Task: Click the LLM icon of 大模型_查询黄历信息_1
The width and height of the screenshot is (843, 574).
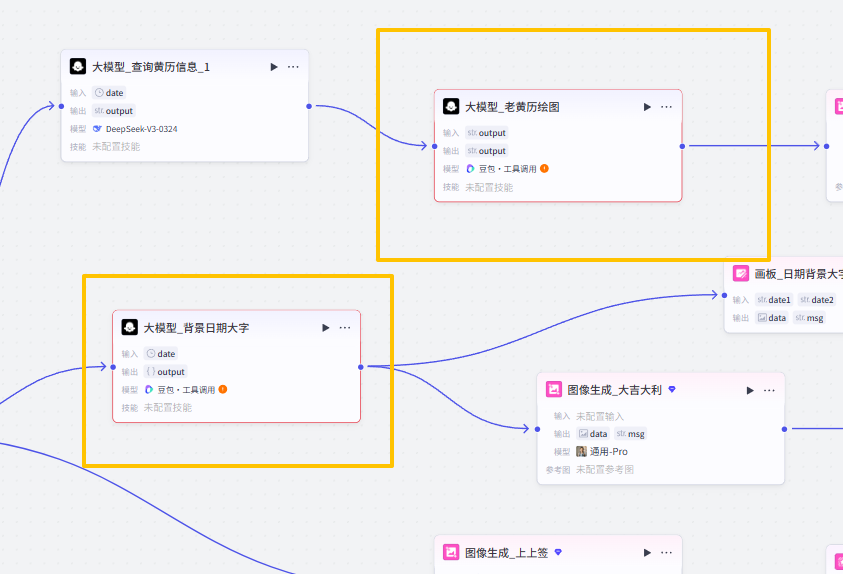Action: (78, 67)
